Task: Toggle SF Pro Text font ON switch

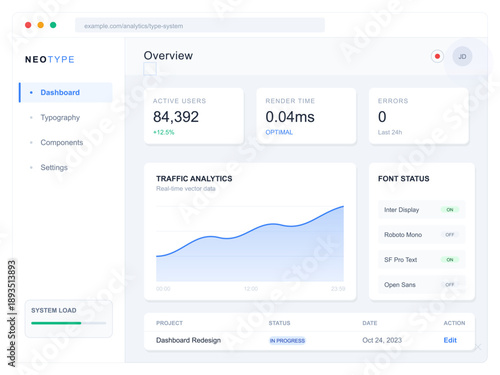Action: [x=450, y=260]
